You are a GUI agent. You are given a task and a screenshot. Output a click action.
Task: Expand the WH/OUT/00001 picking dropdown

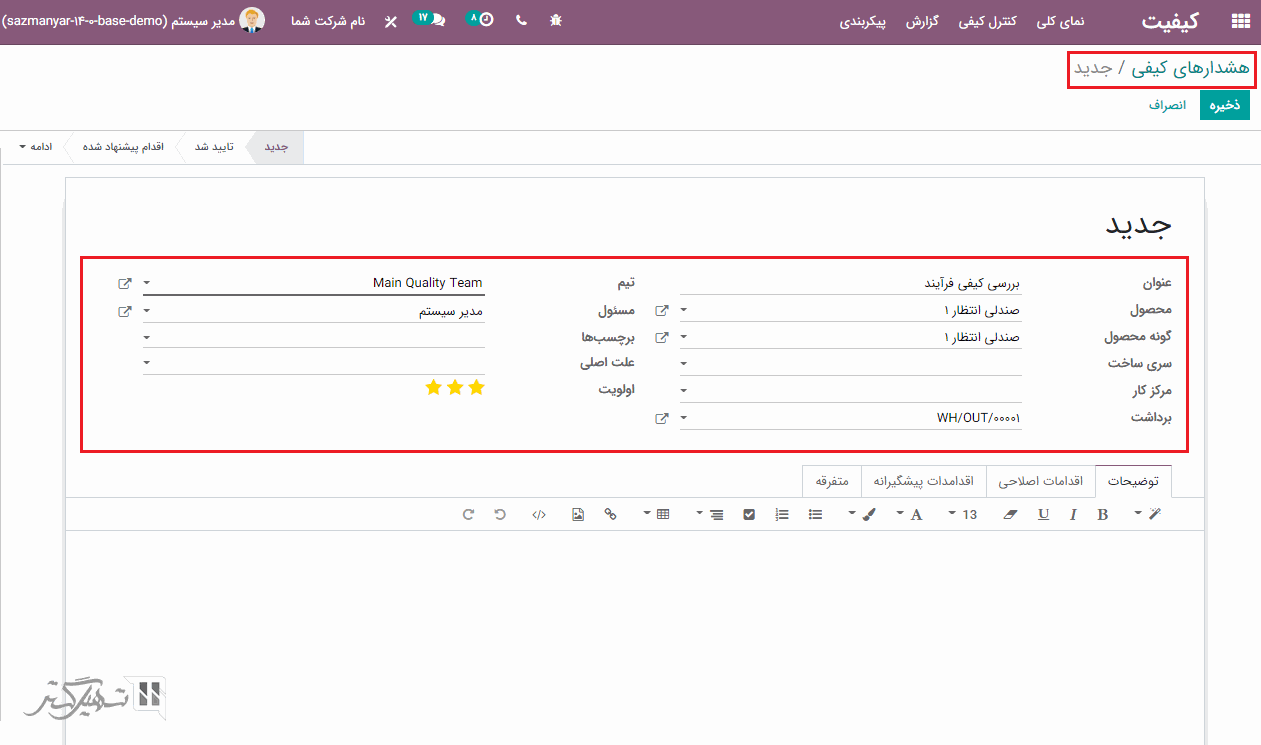(x=684, y=418)
